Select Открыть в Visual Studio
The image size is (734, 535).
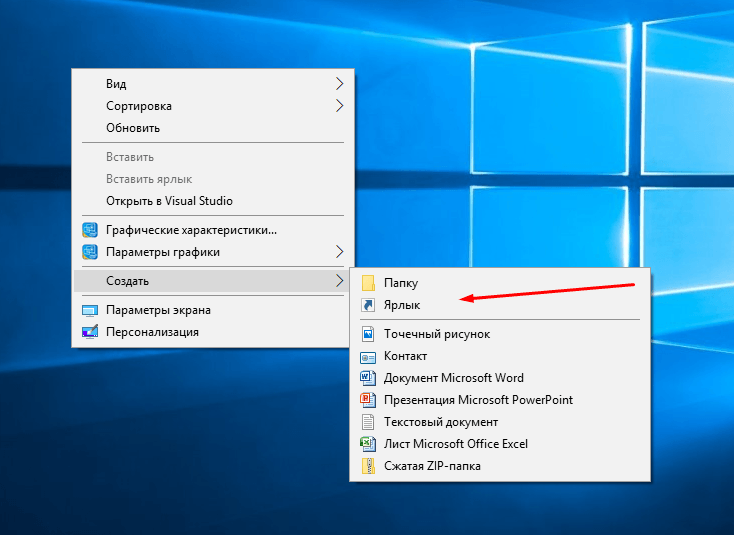point(169,201)
